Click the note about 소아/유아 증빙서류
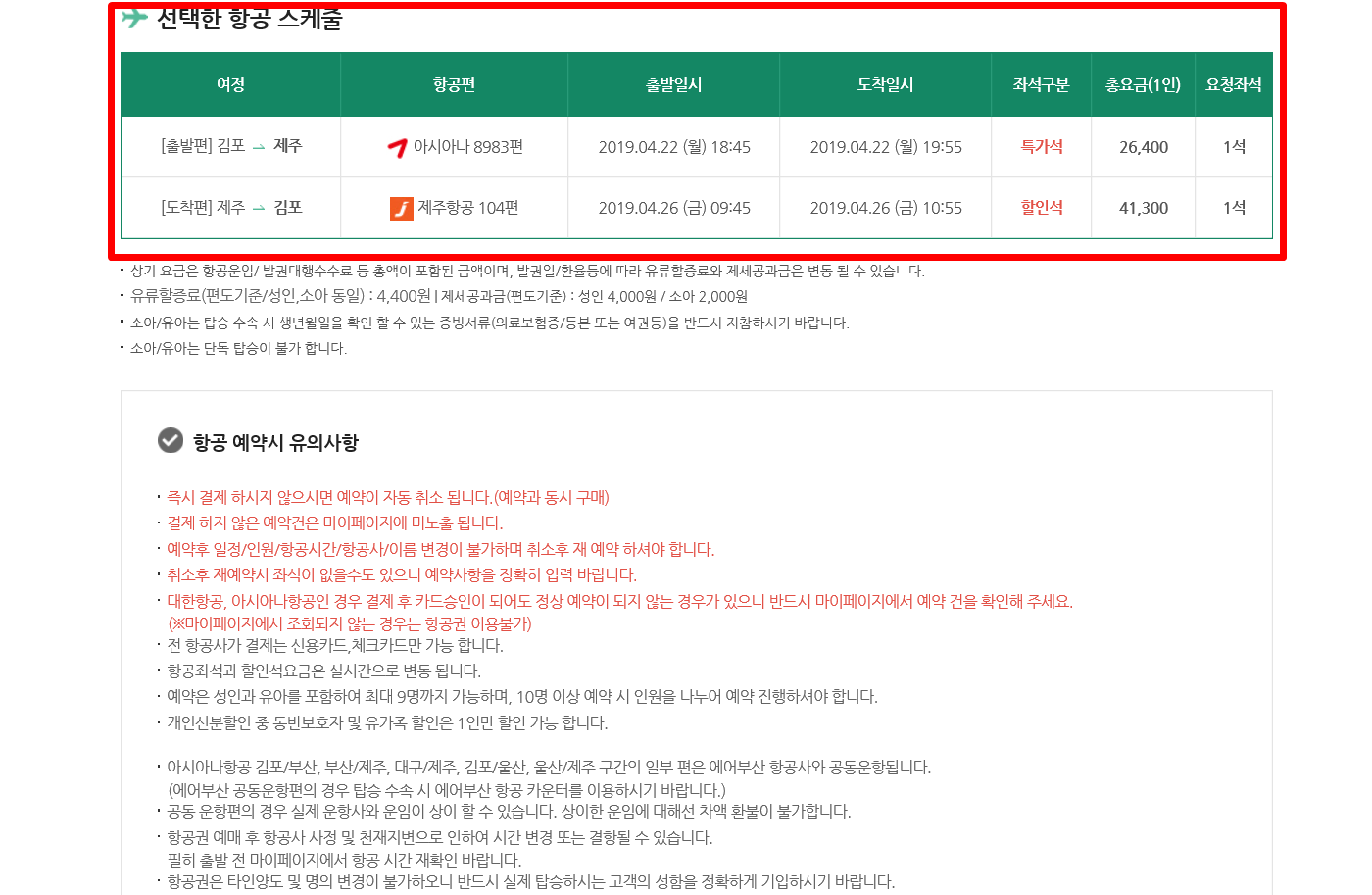1372x895 pixels. [x=490, y=323]
